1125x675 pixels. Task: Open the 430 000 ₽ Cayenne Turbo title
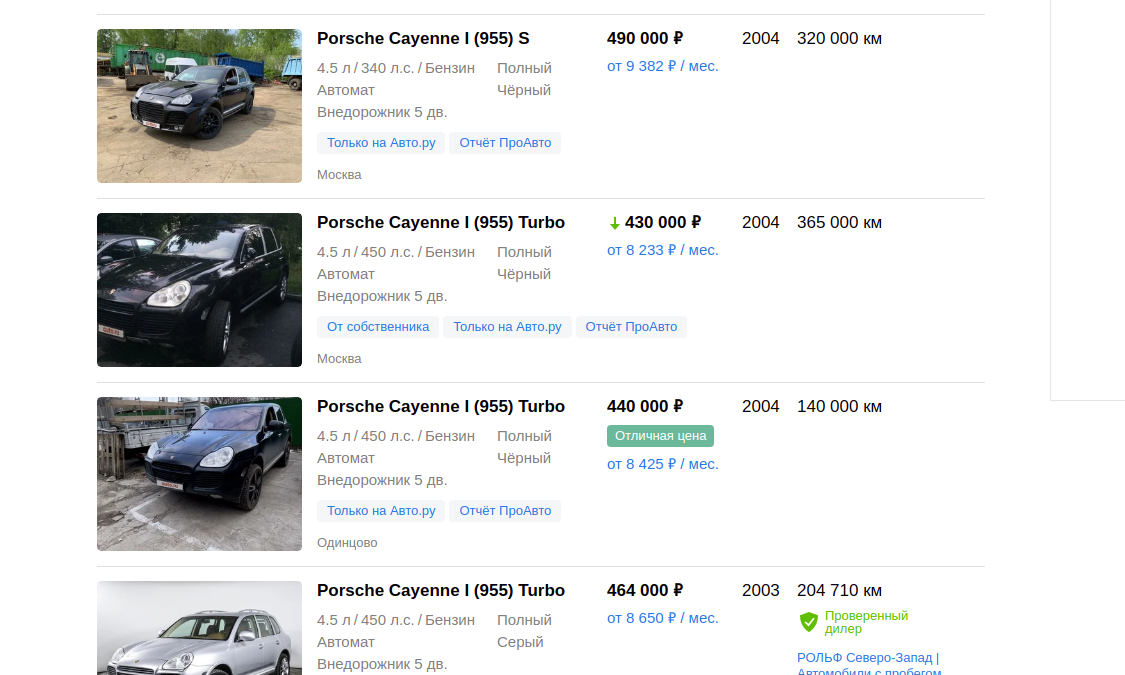[x=441, y=223]
